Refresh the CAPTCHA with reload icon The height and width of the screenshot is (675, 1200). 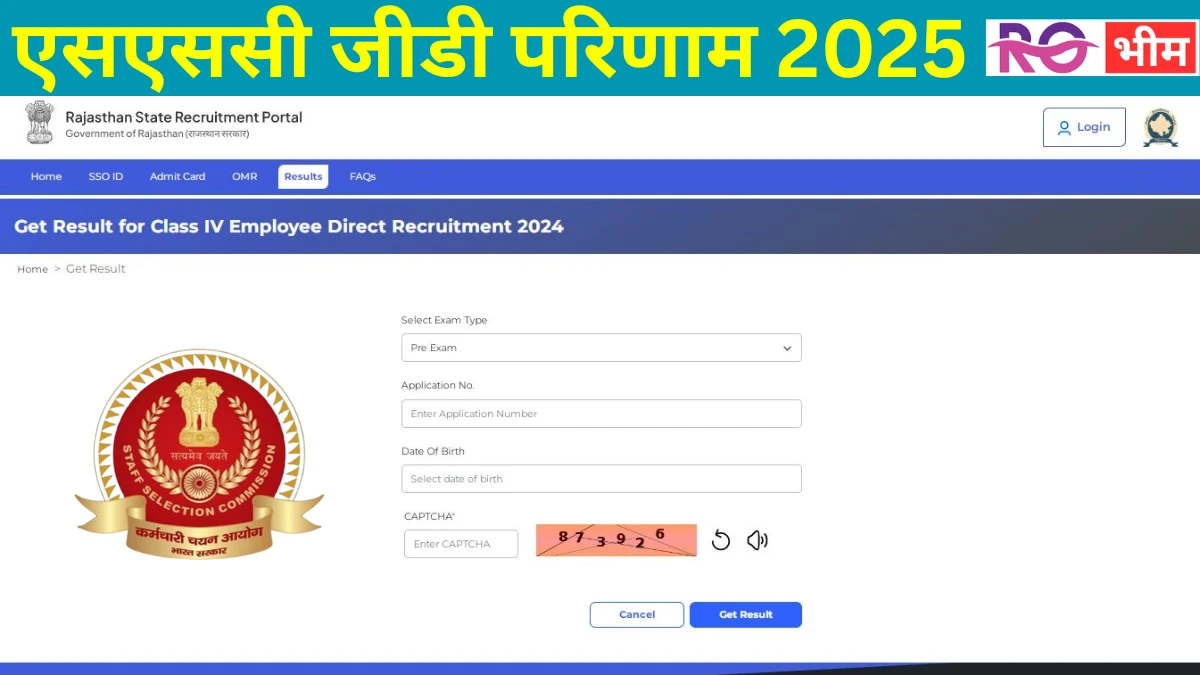point(721,541)
